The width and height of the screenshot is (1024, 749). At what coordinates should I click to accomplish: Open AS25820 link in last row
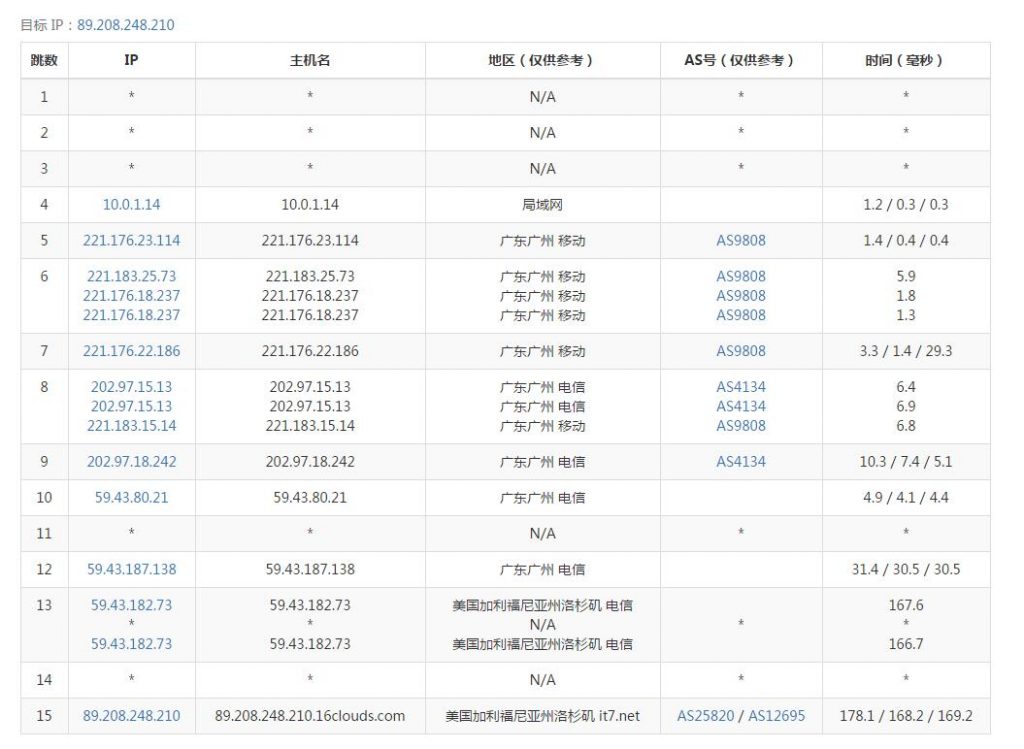click(x=706, y=715)
